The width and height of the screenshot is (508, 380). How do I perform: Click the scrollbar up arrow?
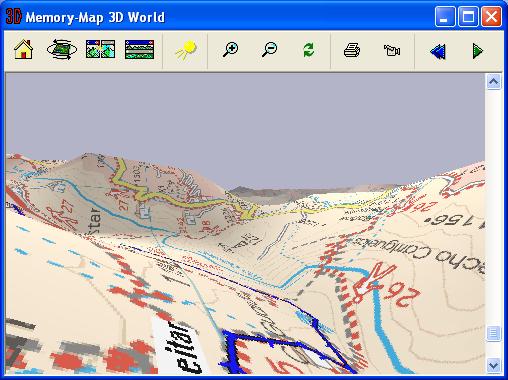pos(494,82)
